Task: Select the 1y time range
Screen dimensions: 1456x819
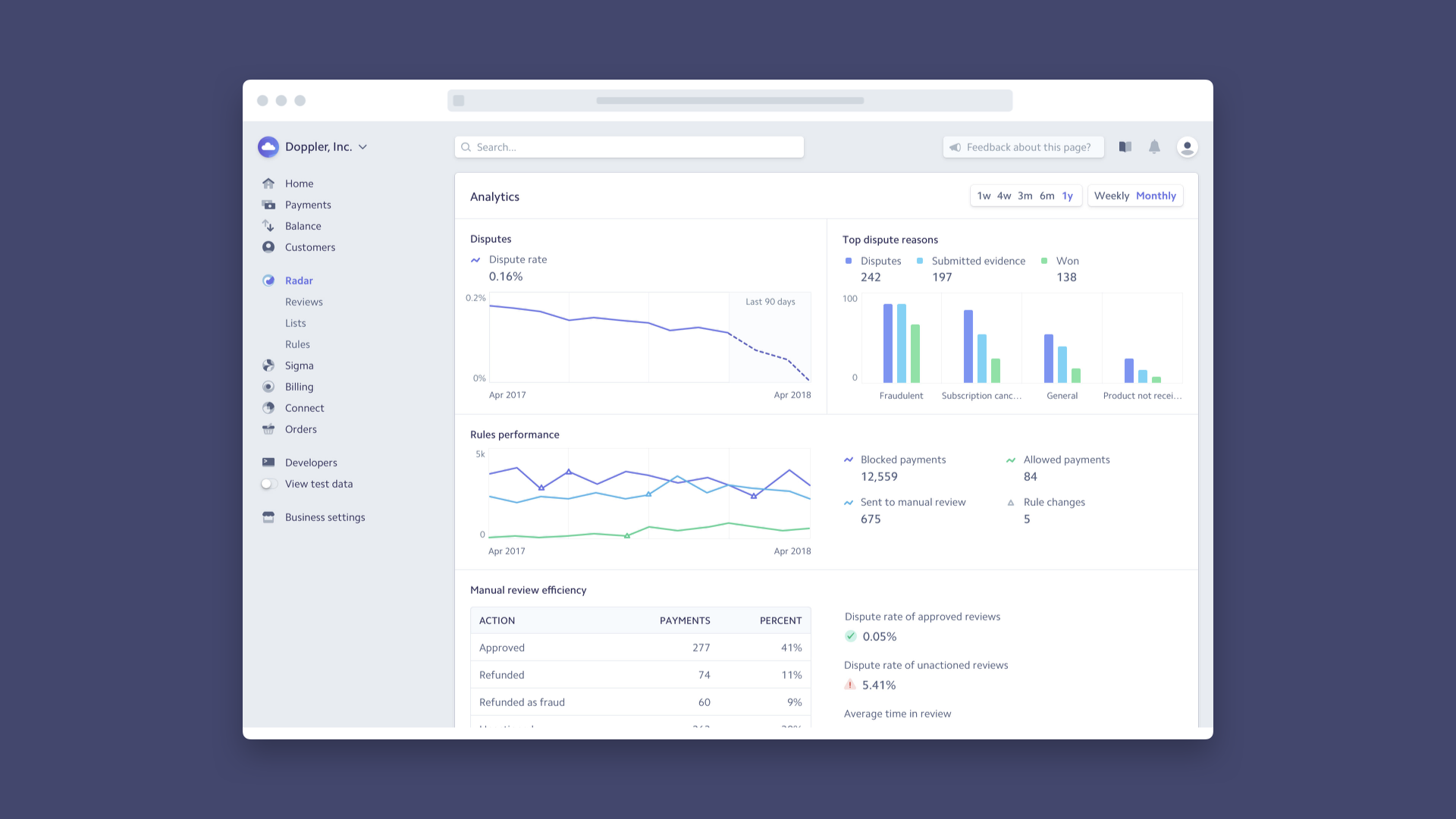Action: coord(1067,196)
